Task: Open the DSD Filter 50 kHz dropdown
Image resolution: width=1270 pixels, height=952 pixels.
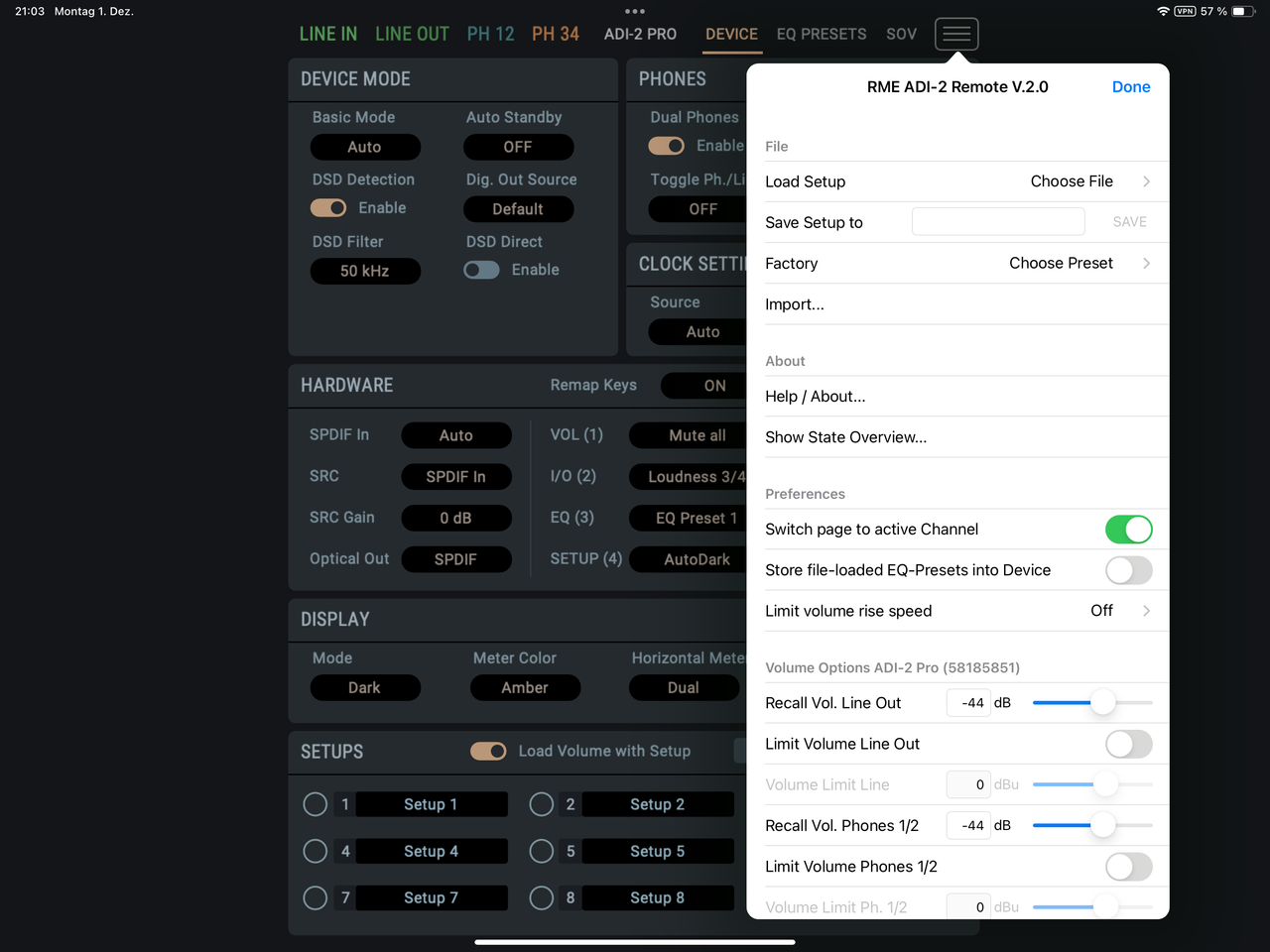Action: pyautogui.click(x=365, y=271)
